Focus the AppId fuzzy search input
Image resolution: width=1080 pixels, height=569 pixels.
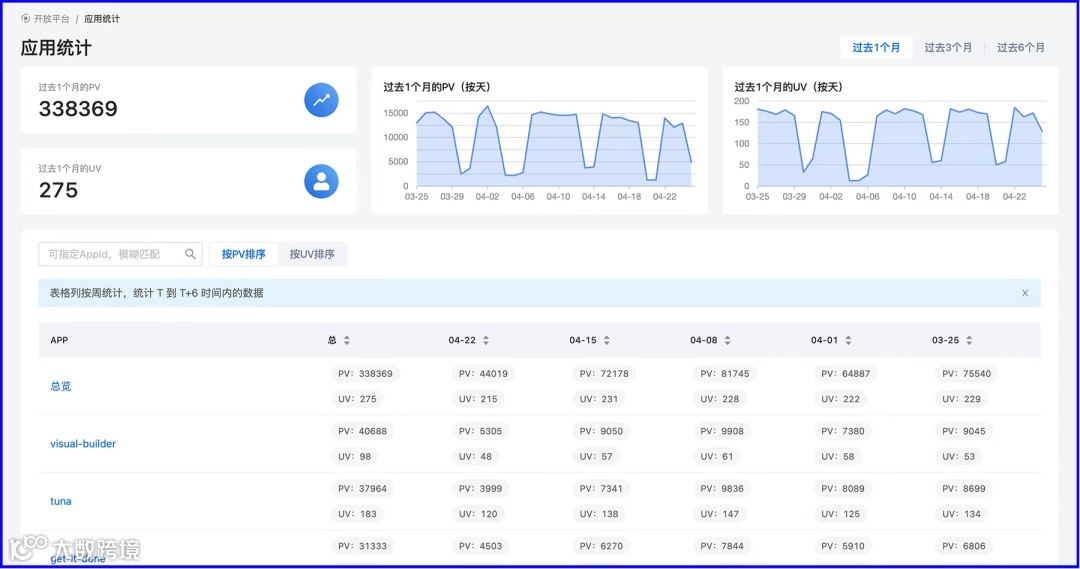pyautogui.click(x=121, y=254)
